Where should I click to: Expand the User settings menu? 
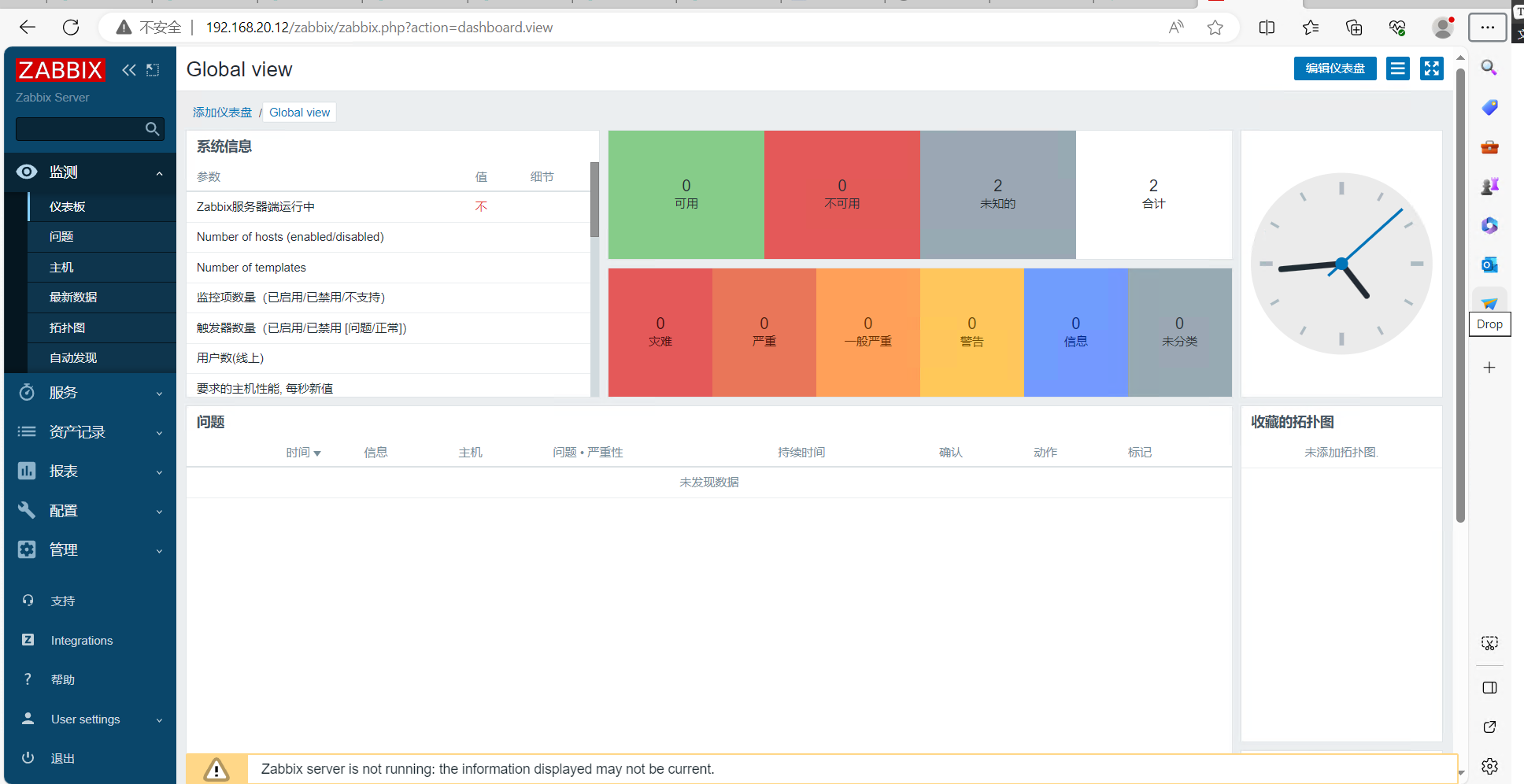[160, 720]
